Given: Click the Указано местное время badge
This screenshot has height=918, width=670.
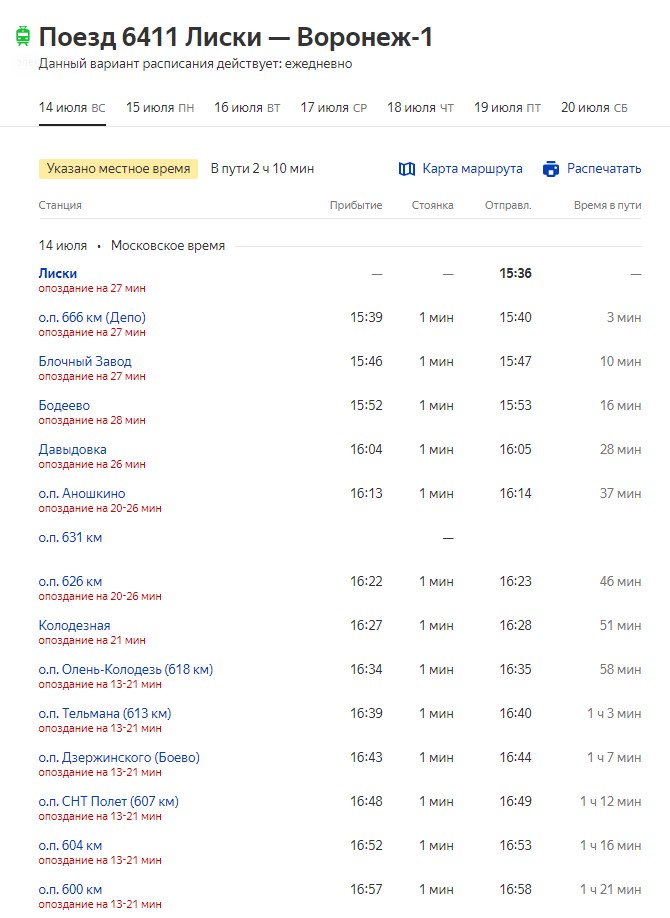Looking at the screenshot, I should click(x=118, y=169).
